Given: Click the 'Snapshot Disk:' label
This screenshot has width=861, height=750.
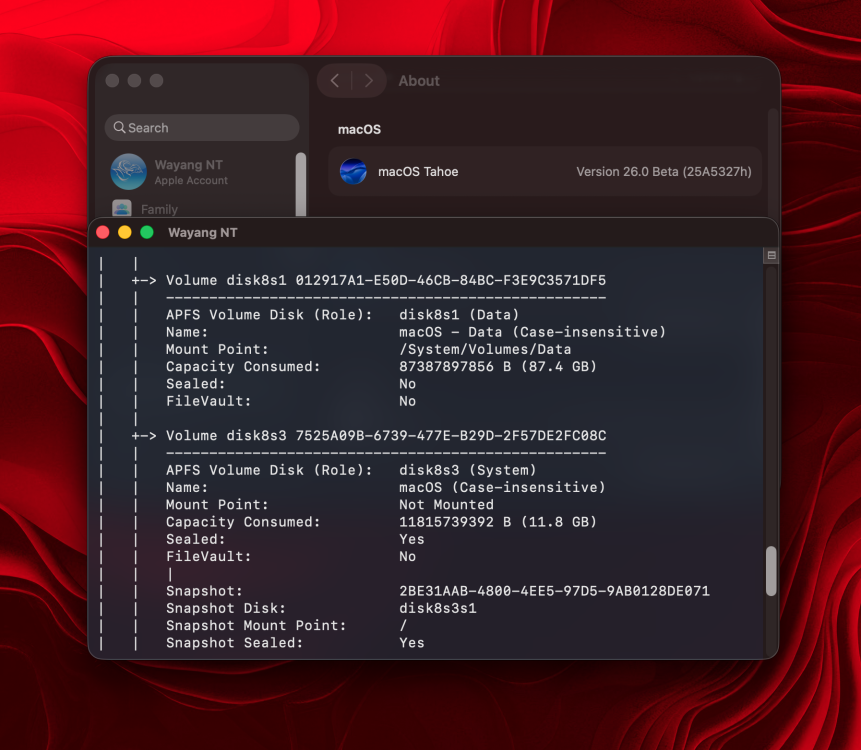Looking at the screenshot, I should pyautogui.click(x=226, y=608).
